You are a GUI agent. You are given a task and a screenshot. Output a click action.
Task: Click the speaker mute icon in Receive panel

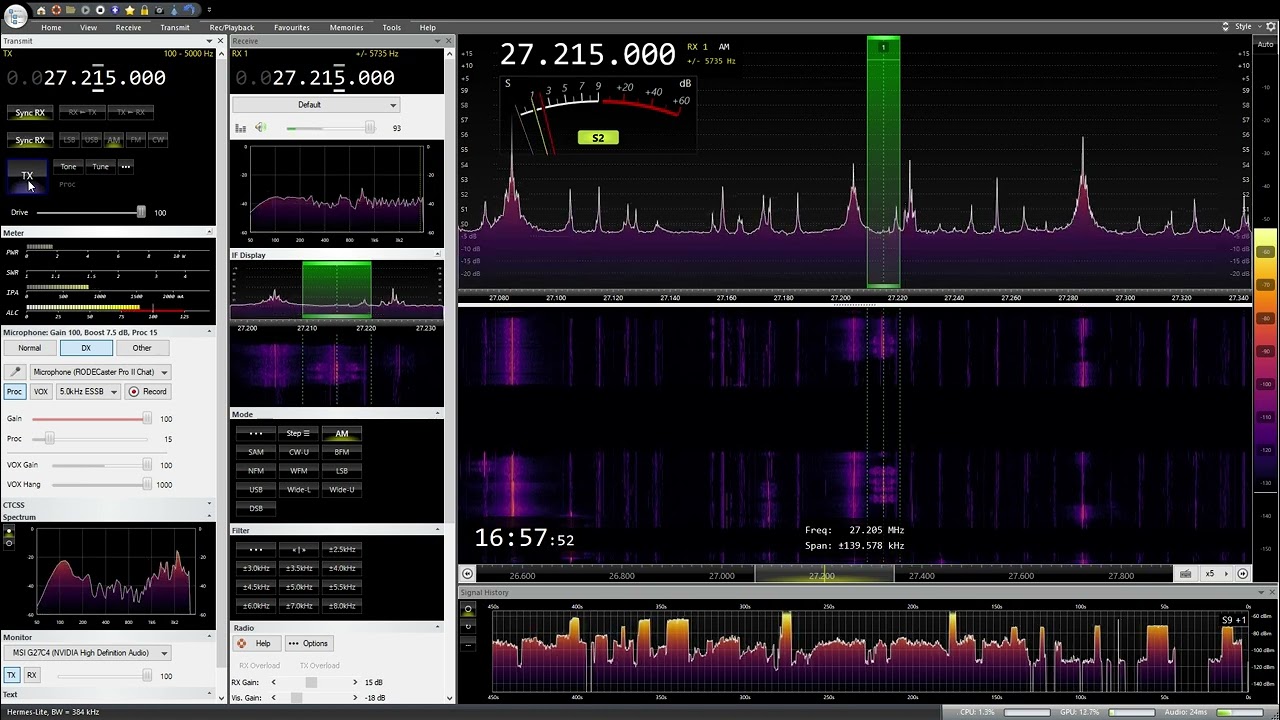[260, 128]
